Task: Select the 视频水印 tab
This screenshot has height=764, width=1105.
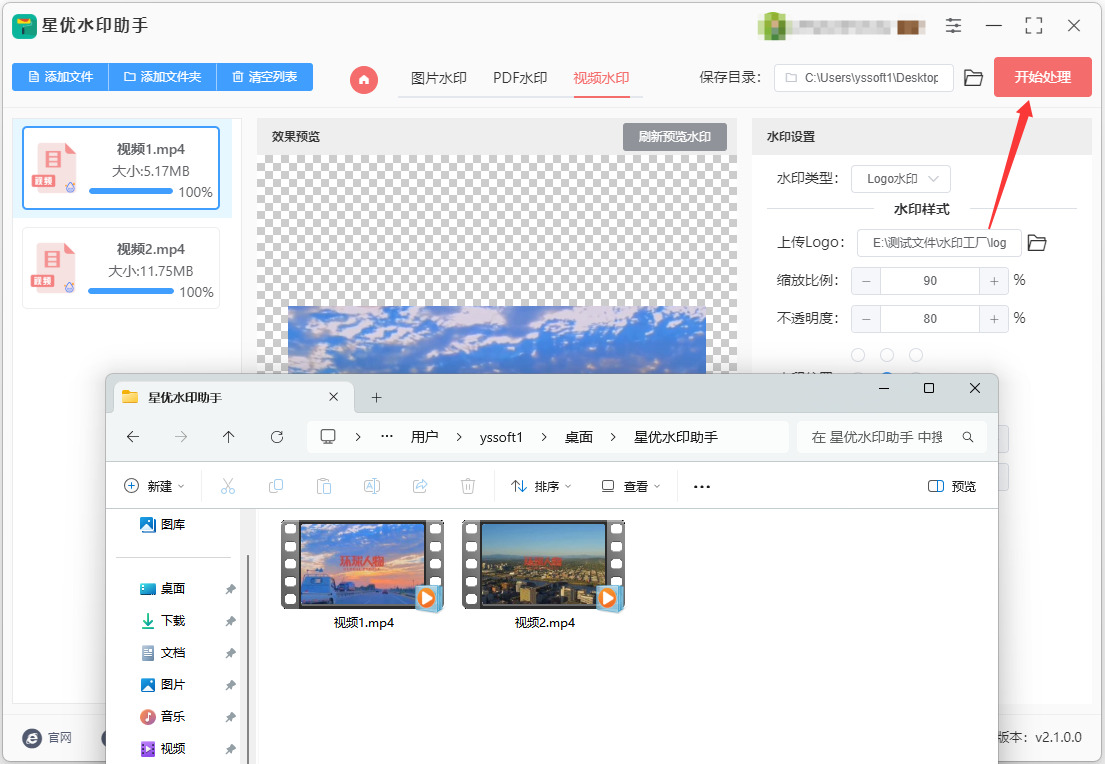Action: point(601,78)
